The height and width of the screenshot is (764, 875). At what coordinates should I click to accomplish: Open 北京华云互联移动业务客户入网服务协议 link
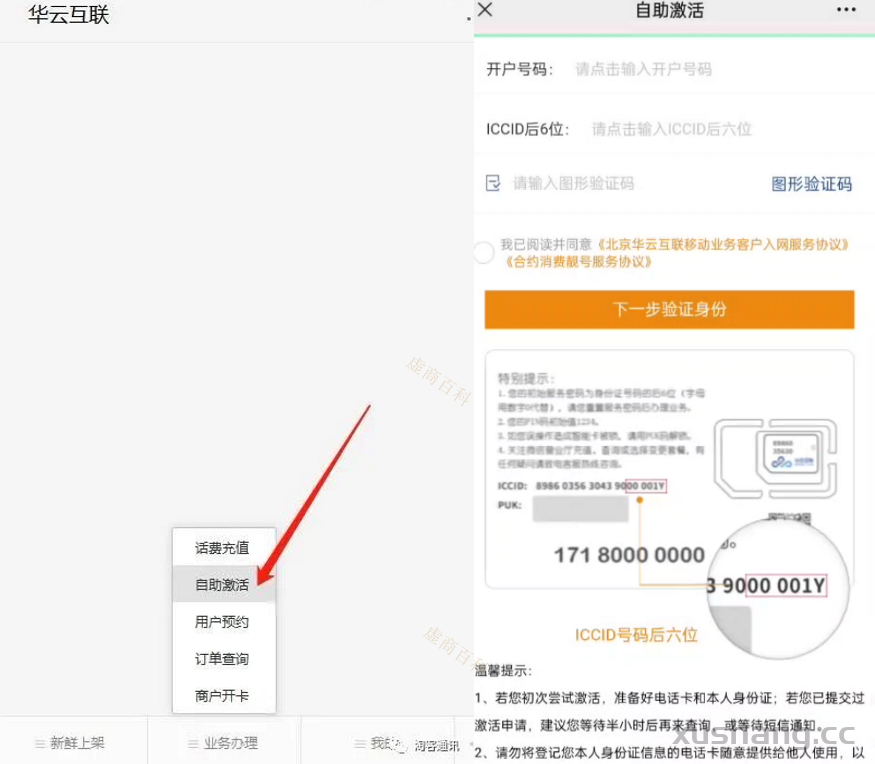(724, 244)
